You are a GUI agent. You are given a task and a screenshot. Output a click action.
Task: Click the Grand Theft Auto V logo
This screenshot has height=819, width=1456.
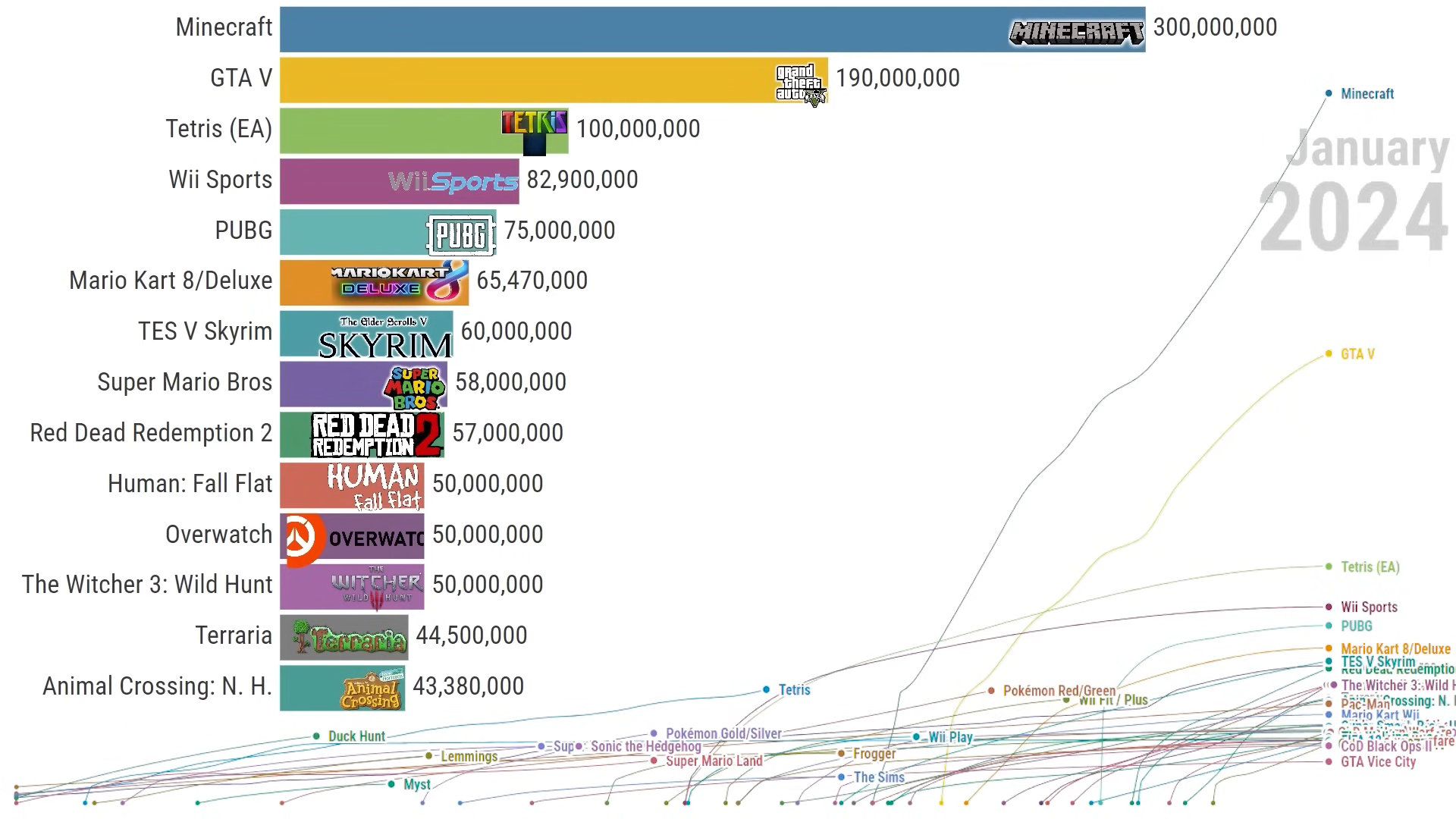799,83
